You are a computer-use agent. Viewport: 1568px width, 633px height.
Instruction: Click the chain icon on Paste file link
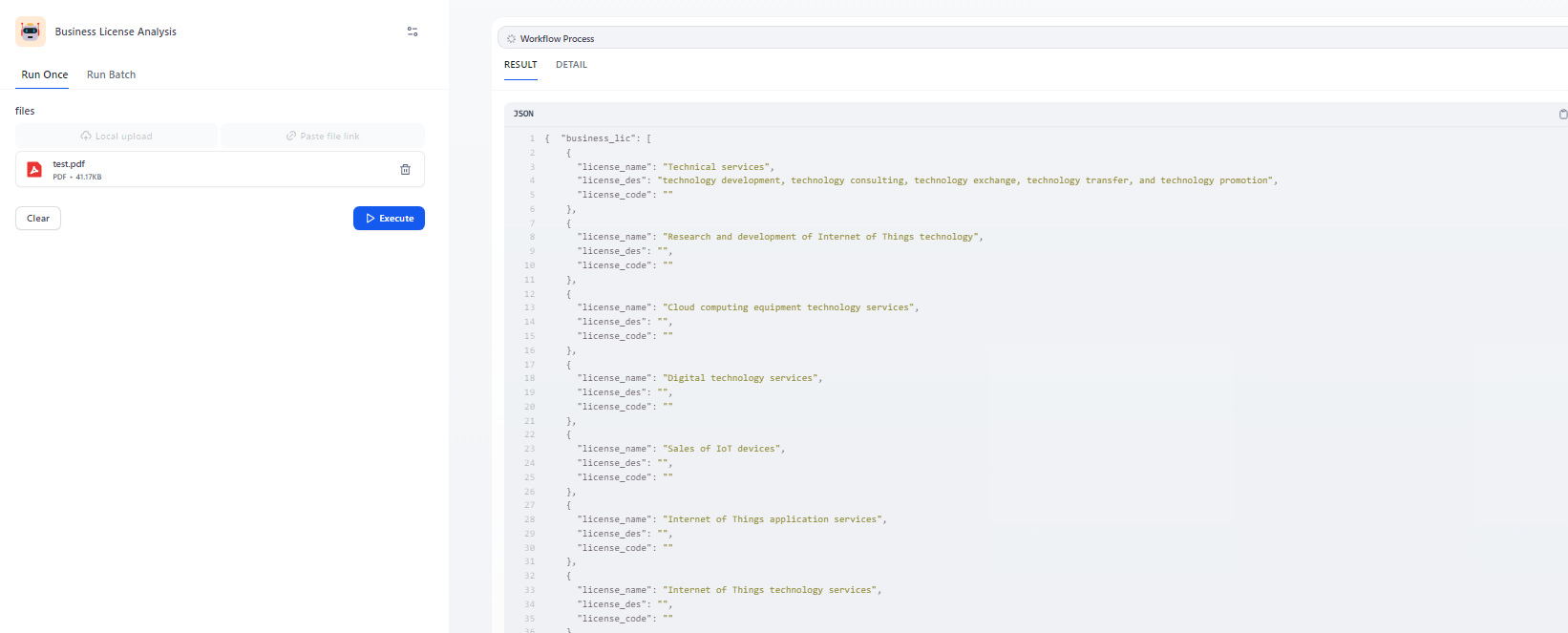pos(291,136)
